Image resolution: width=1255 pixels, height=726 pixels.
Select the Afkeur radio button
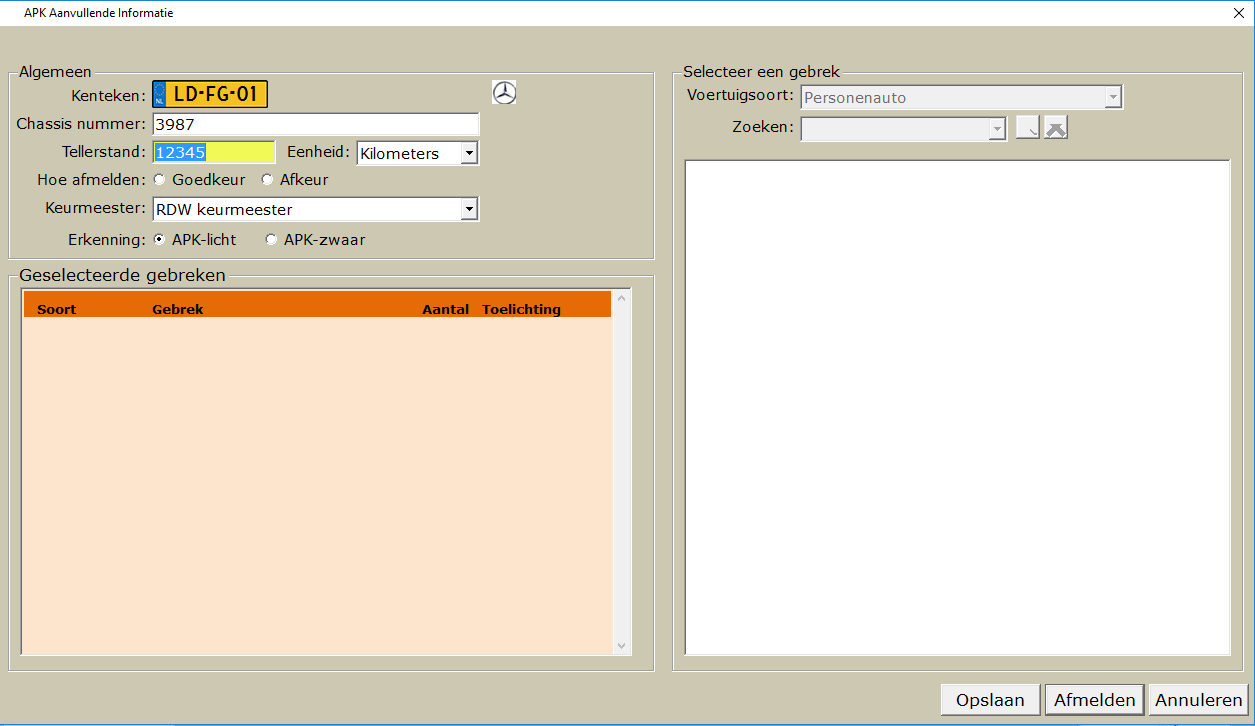coord(267,180)
